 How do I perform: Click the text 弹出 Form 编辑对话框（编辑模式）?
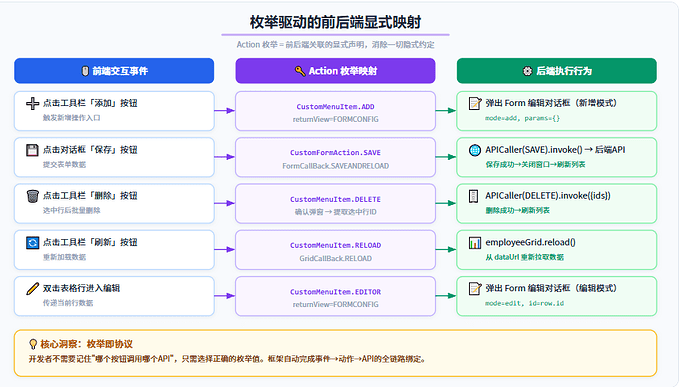tap(551, 288)
